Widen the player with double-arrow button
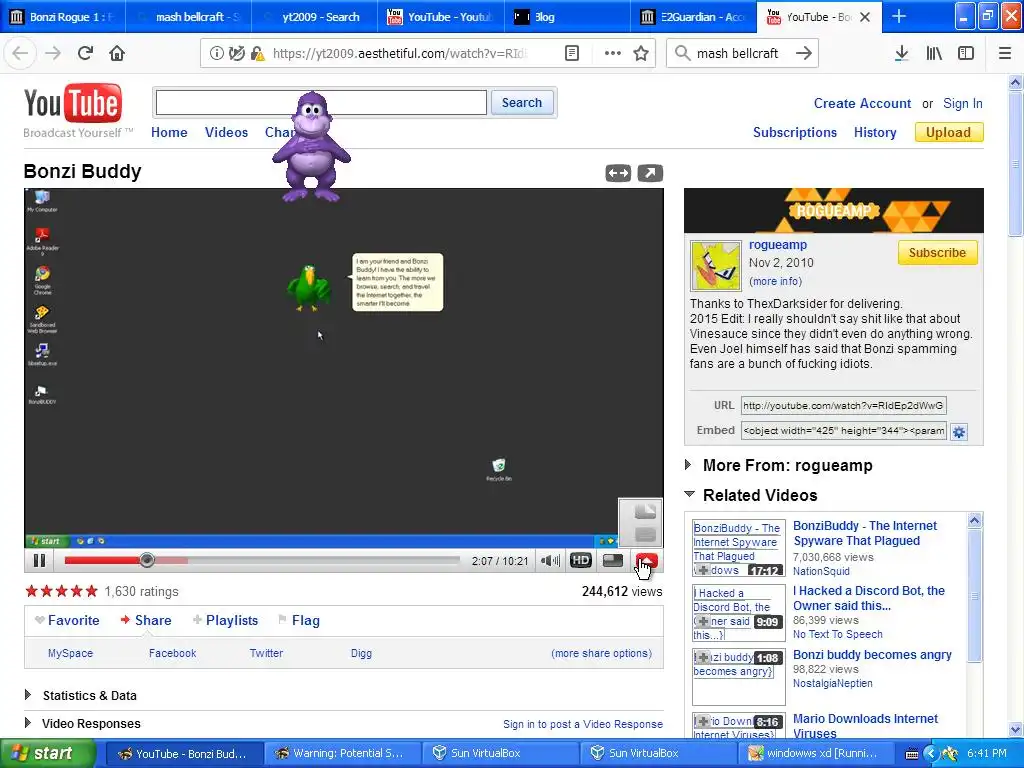The height and width of the screenshot is (768, 1024). coord(618,173)
